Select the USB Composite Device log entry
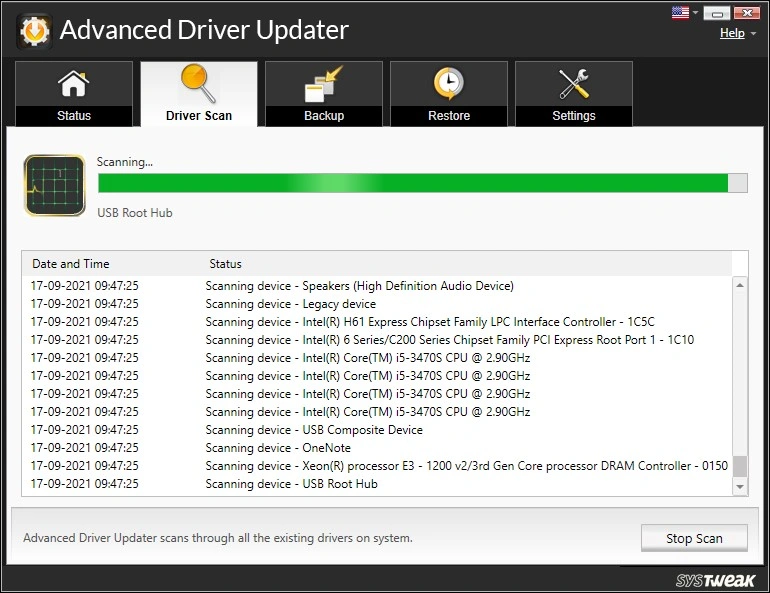This screenshot has height=593, width=770. click(x=314, y=430)
